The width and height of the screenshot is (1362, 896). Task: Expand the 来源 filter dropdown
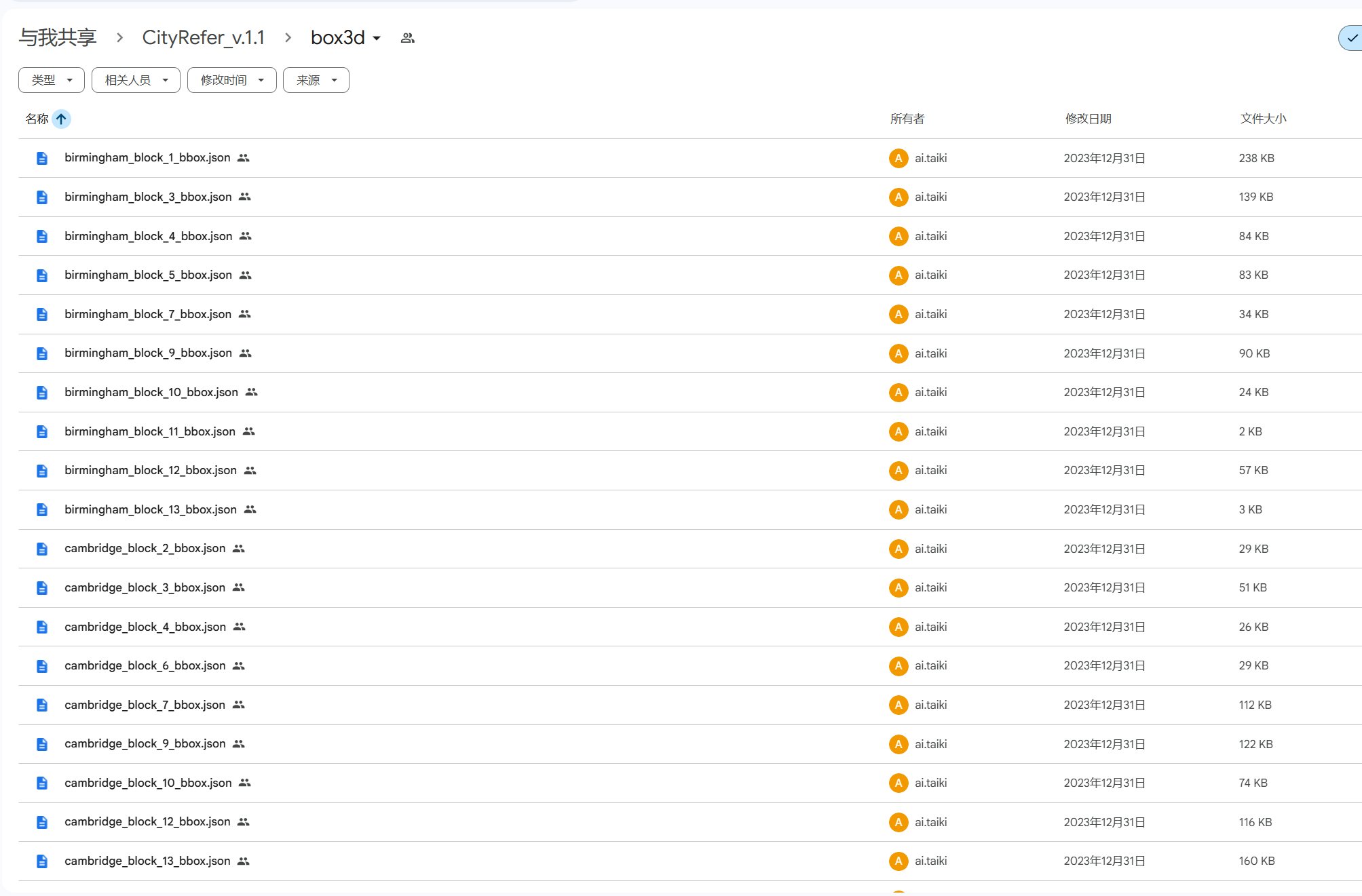click(316, 80)
